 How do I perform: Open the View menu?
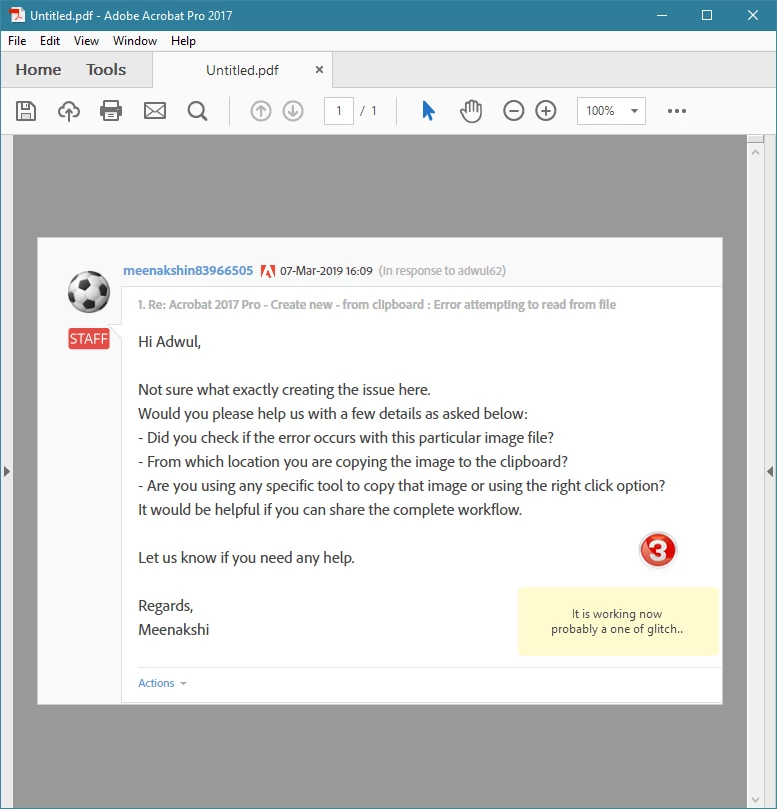pos(86,41)
